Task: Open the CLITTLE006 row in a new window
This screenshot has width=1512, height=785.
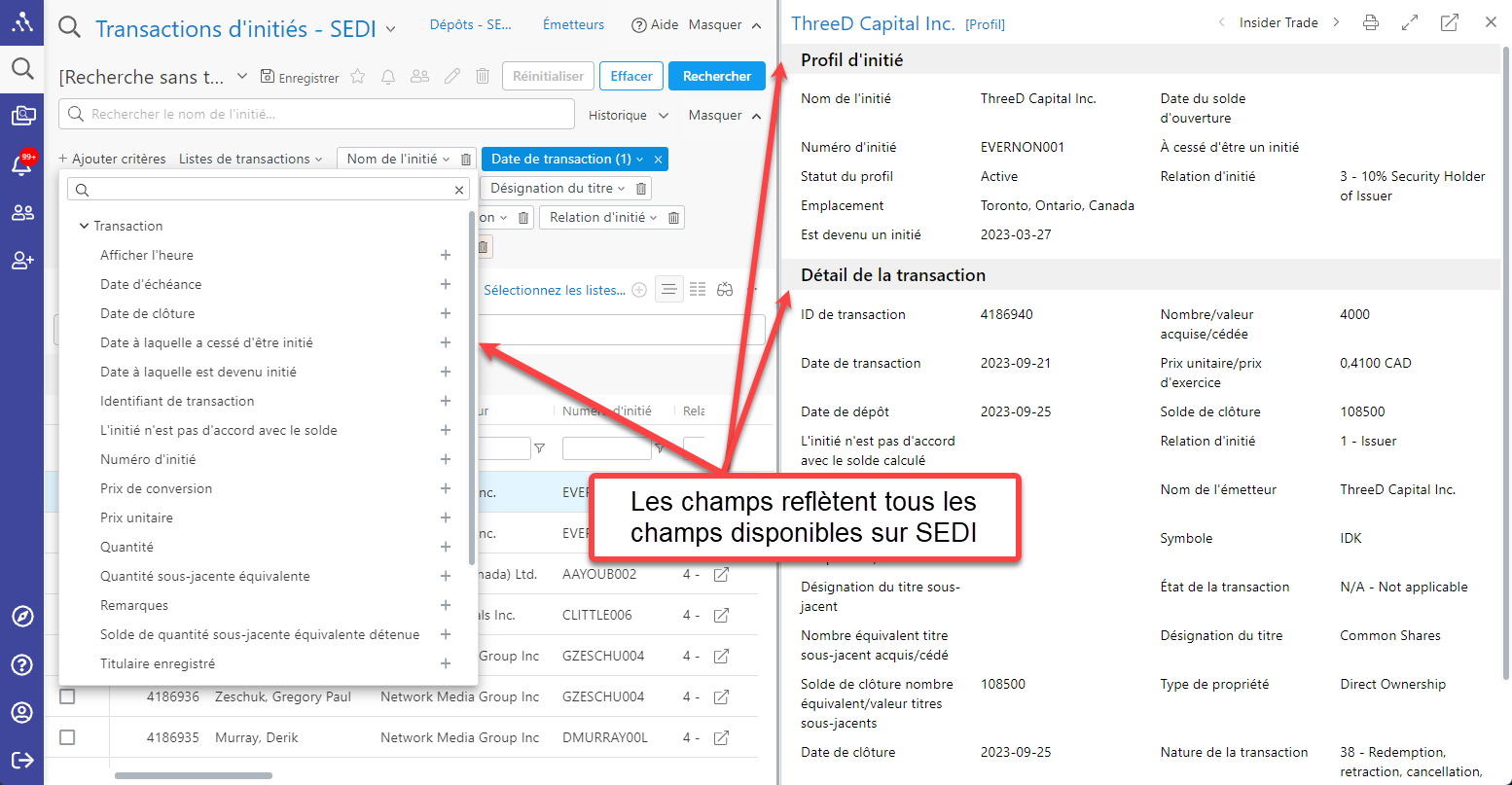Action: coord(721,616)
